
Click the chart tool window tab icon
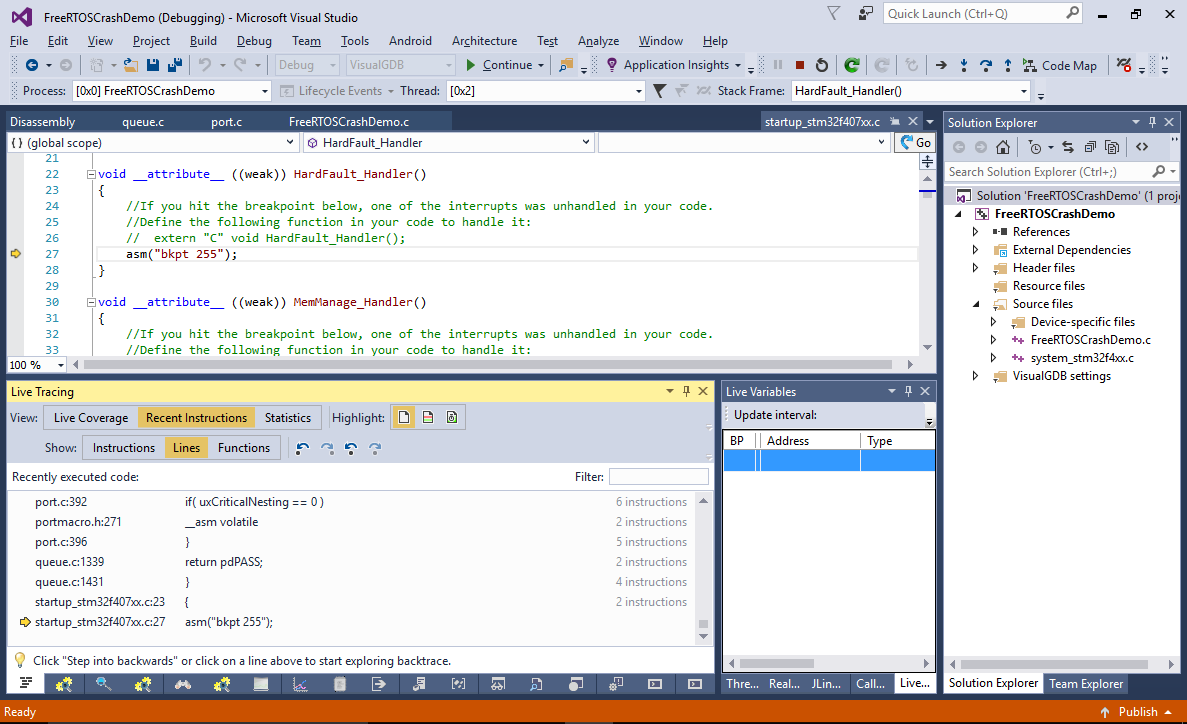(301, 684)
